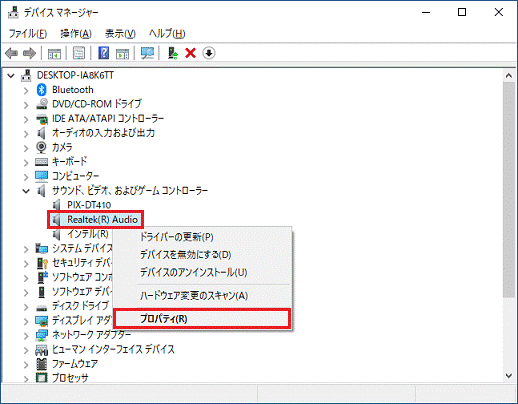Click the vertical scrollbar thumb
The image size is (518, 404).
coord(509,190)
